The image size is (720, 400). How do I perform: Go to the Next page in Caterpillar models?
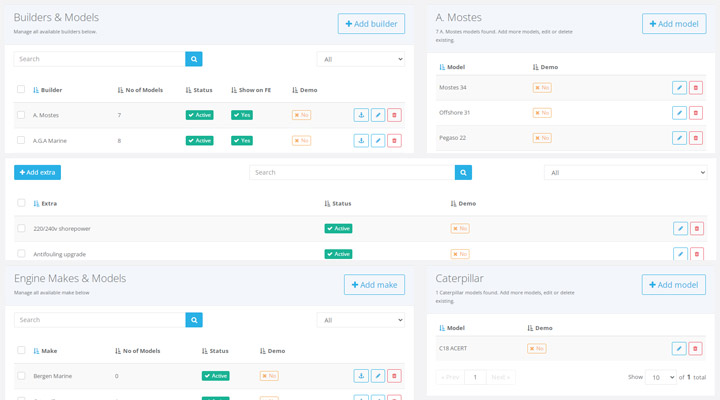point(501,377)
